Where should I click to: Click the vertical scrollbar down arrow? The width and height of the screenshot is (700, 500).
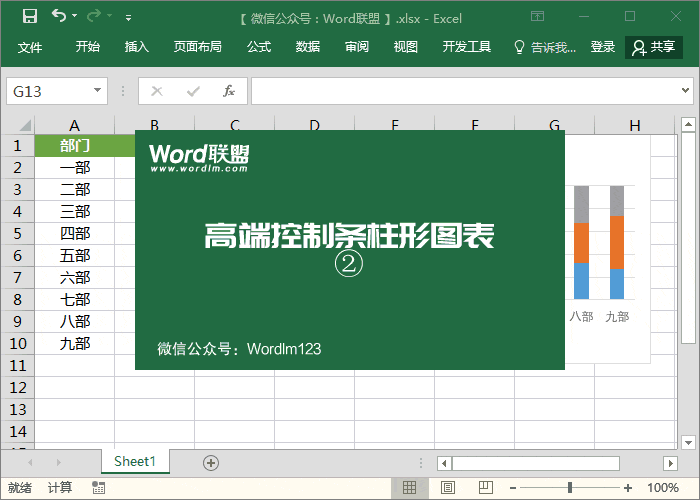(x=688, y=442)
